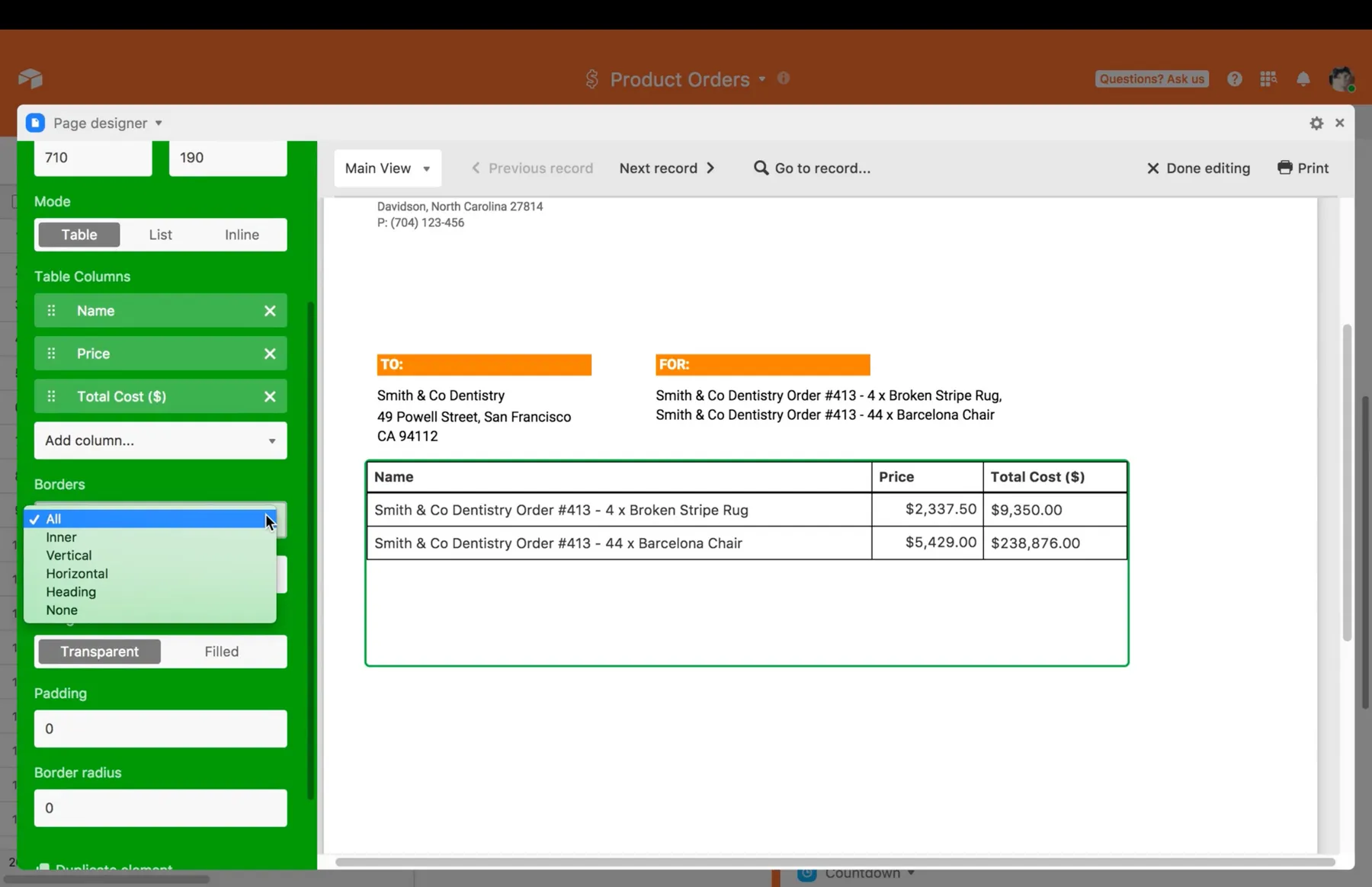This screenshot has height=887, width=1372.
Task: Open the apps grid icon
Action: (x=1268, y=78)
